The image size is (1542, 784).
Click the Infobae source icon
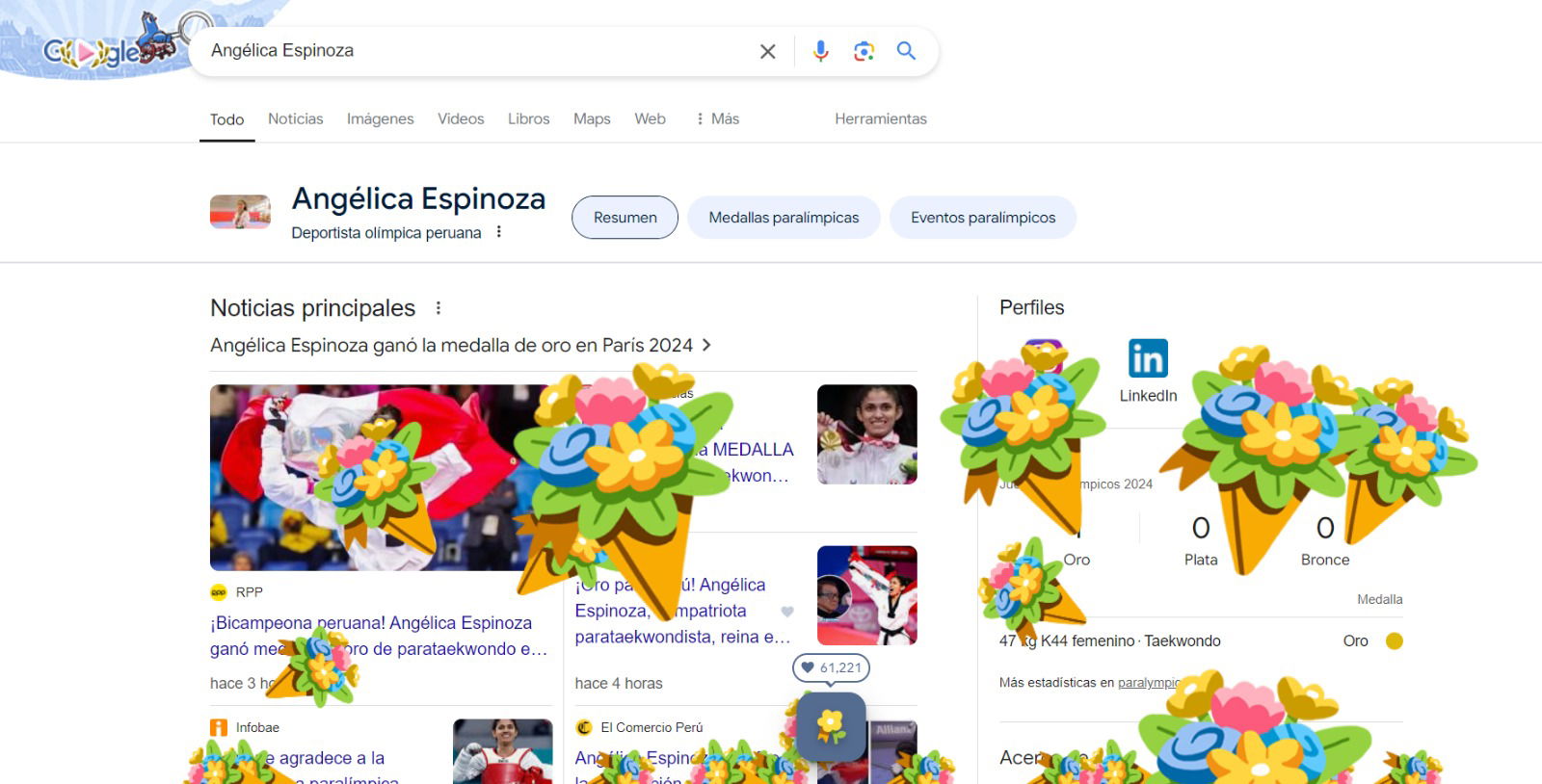pyautogui.click(x=219, y=727)
